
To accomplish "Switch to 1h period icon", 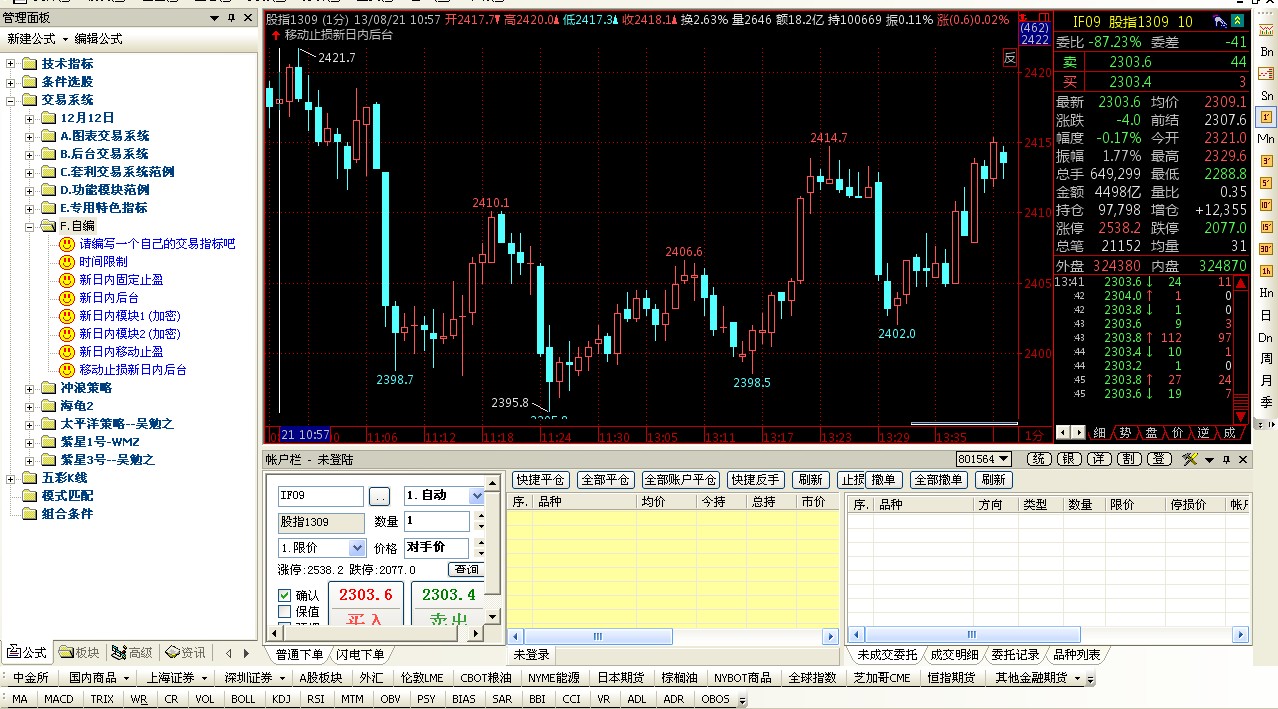I will [1266, 270].
